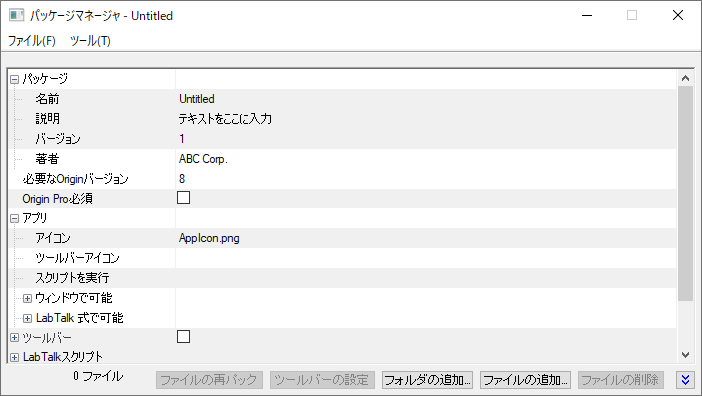Viewport: 702px width, 396px height.
Task: Select the 必要なOriginバージョン row label
Action: pos(76,179)
